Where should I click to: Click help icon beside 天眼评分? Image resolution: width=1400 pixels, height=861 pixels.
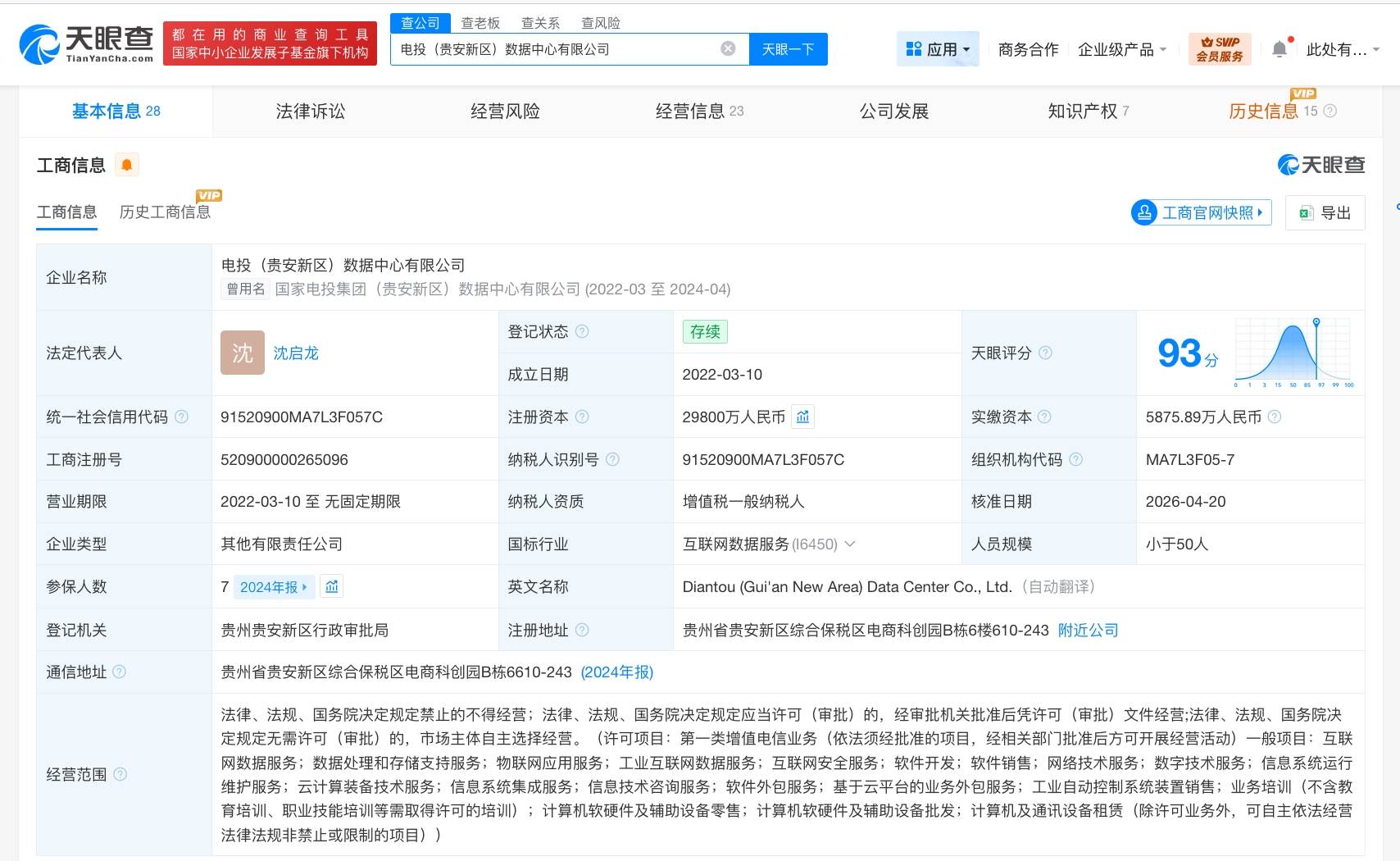coord(1045,353)
